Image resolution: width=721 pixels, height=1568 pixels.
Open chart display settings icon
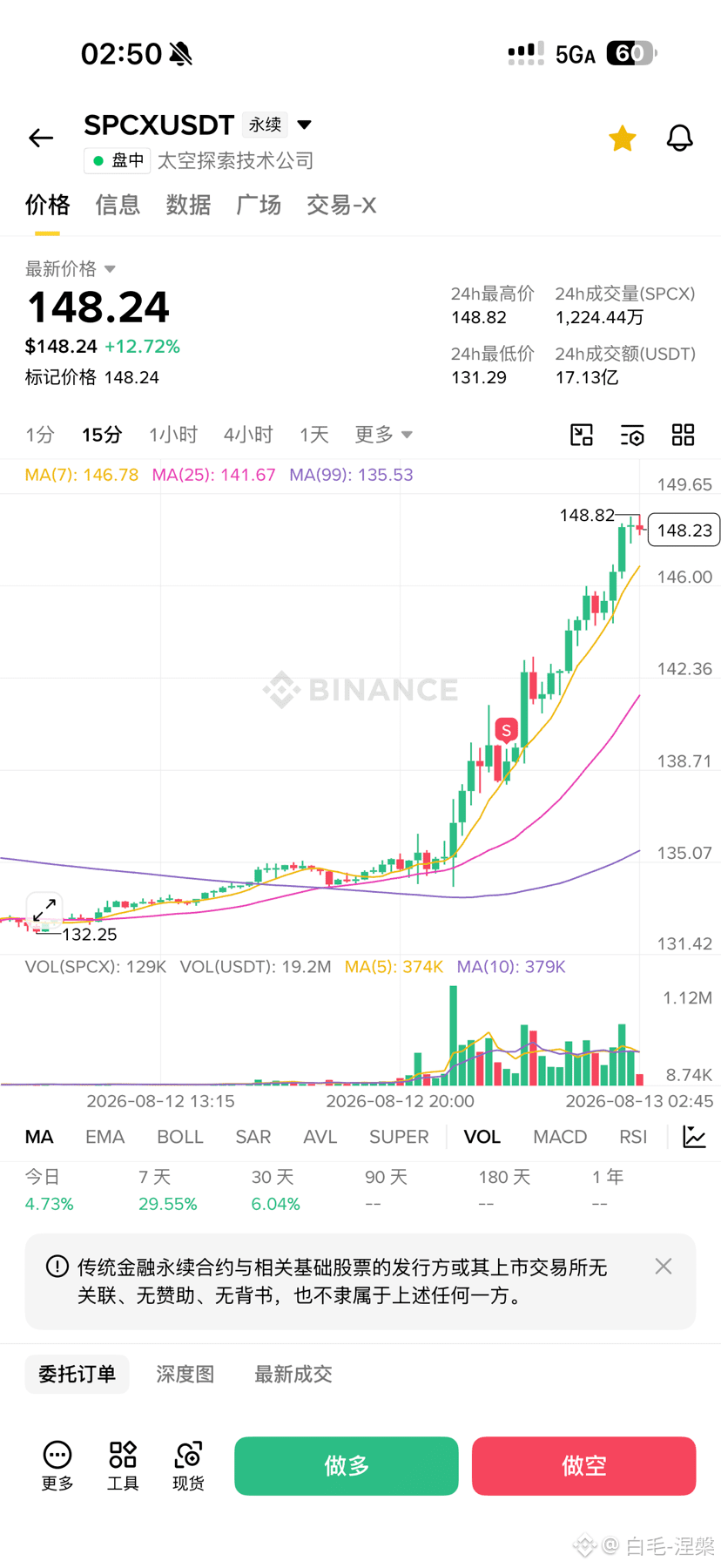click(x=632, y=435)
